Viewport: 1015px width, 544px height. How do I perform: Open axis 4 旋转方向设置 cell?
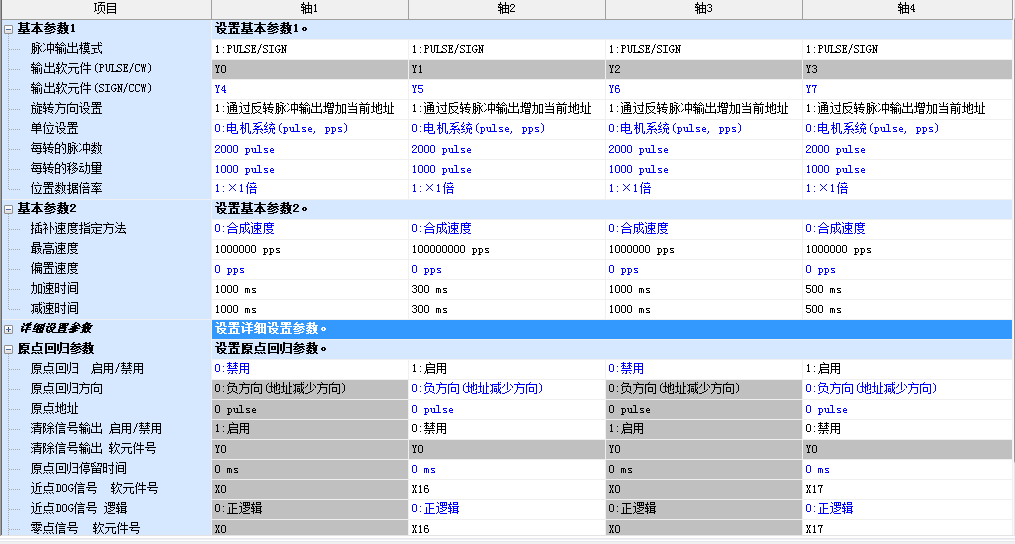[x=906, y=109]
